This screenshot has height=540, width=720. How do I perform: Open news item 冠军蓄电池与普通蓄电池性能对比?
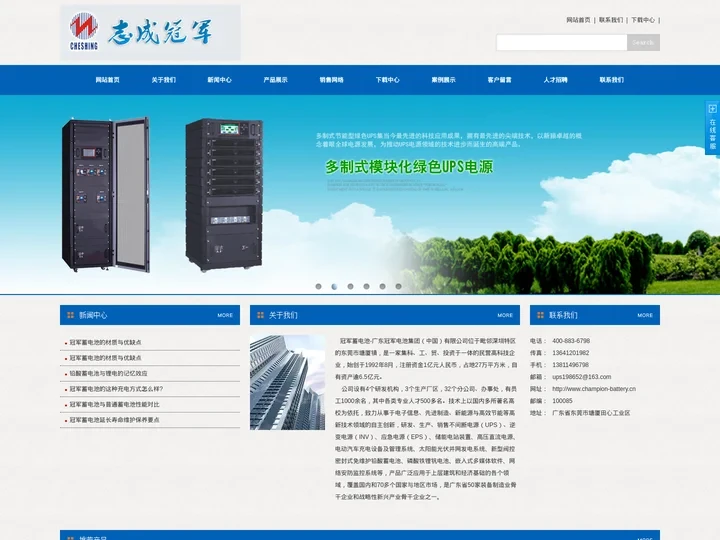point(114,405)
